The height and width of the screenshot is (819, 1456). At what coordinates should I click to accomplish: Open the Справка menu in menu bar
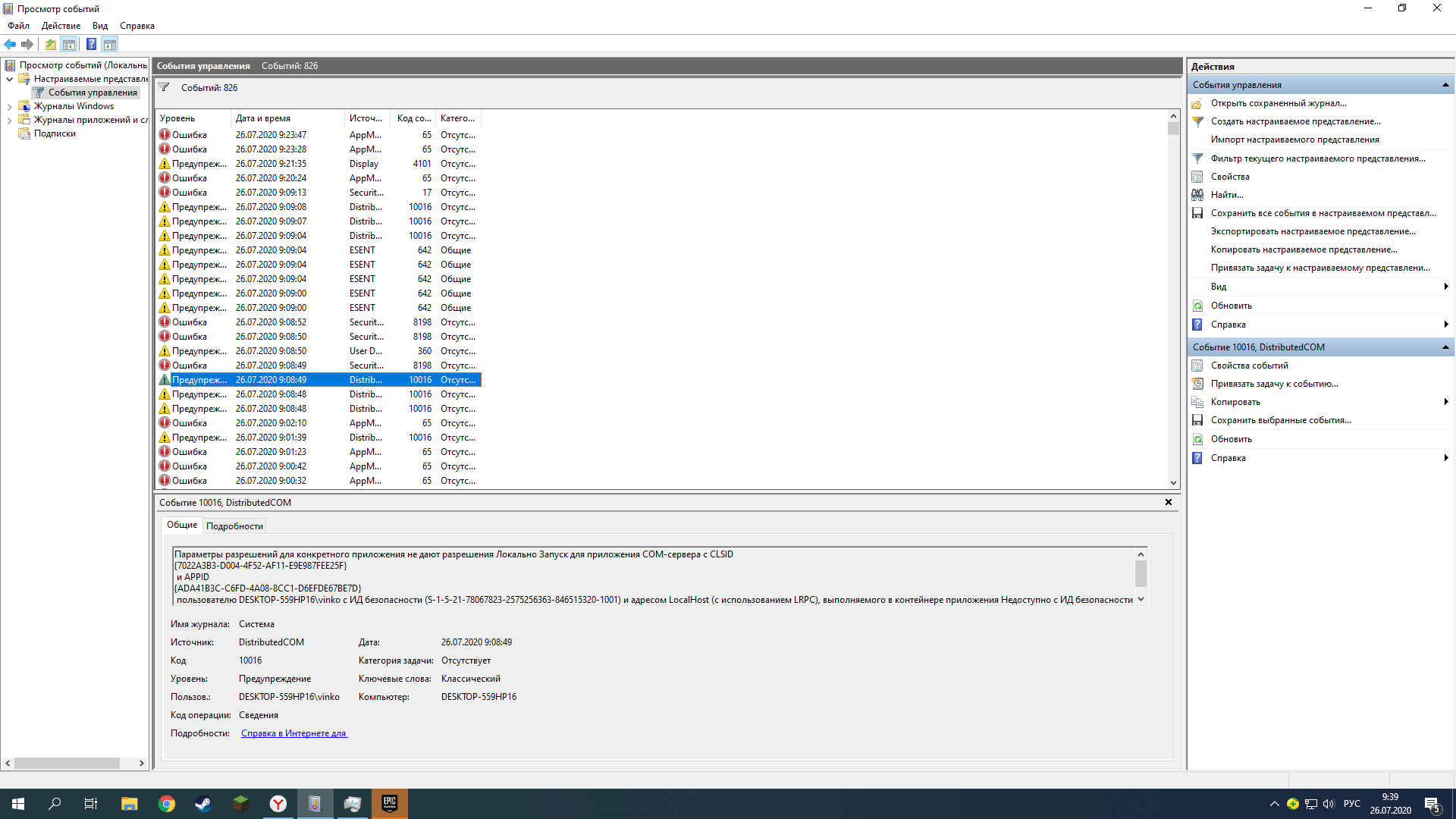pyautogui.click(x=137, y=26)
